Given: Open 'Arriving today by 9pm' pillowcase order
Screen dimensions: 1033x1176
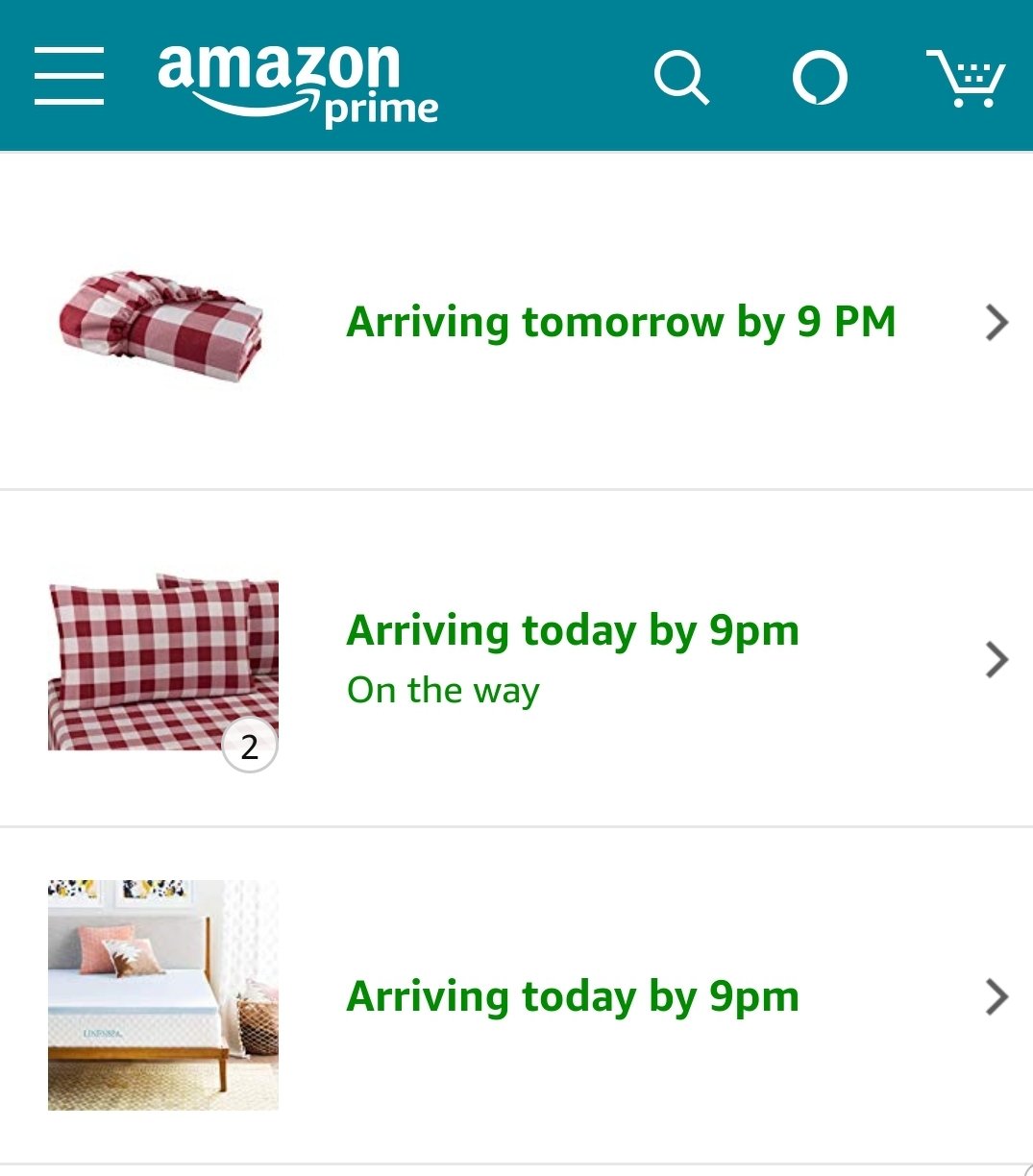Looking at the screenshot, I should 573,631.
